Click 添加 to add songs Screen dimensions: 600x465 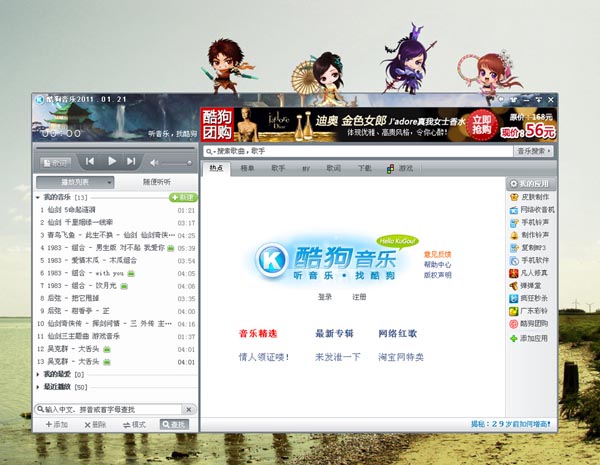[57, 424]
